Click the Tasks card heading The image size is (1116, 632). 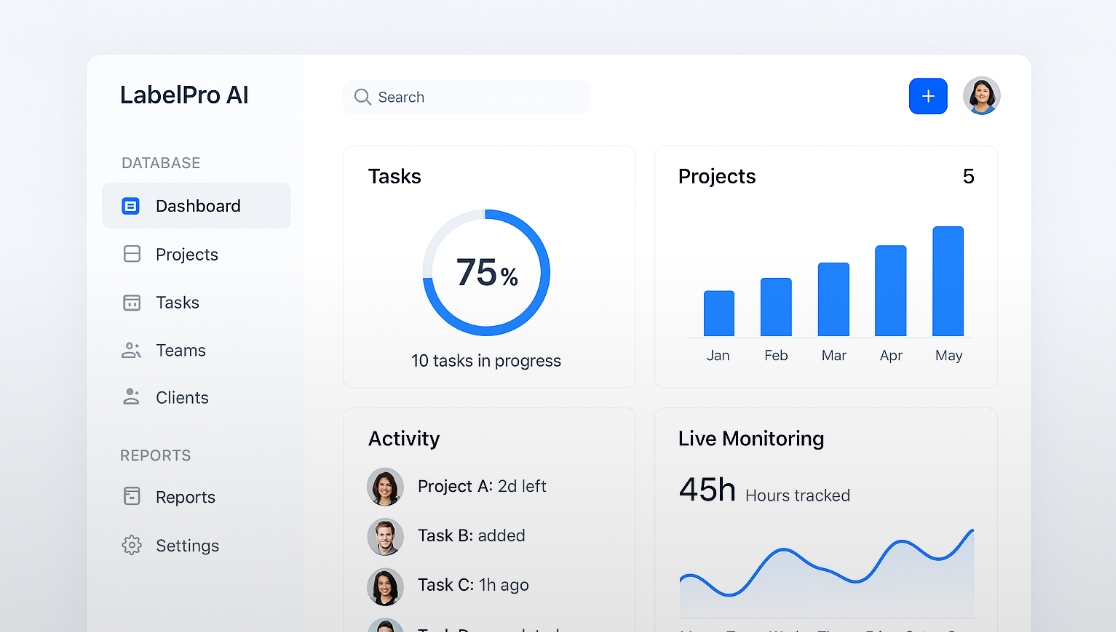[394, 177]
